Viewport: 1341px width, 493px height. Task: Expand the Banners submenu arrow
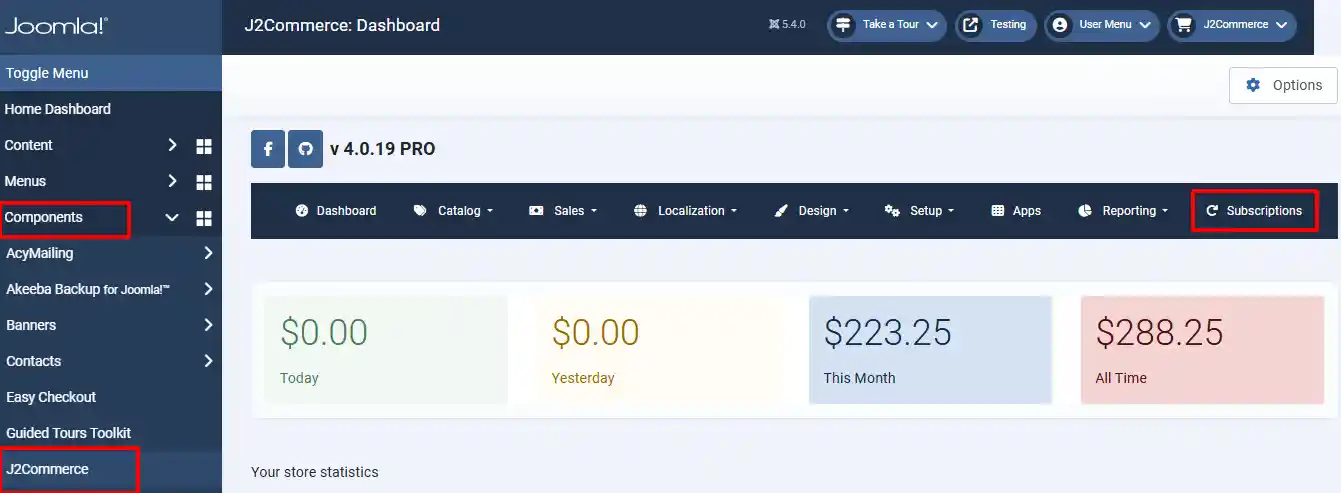point(208,325)
